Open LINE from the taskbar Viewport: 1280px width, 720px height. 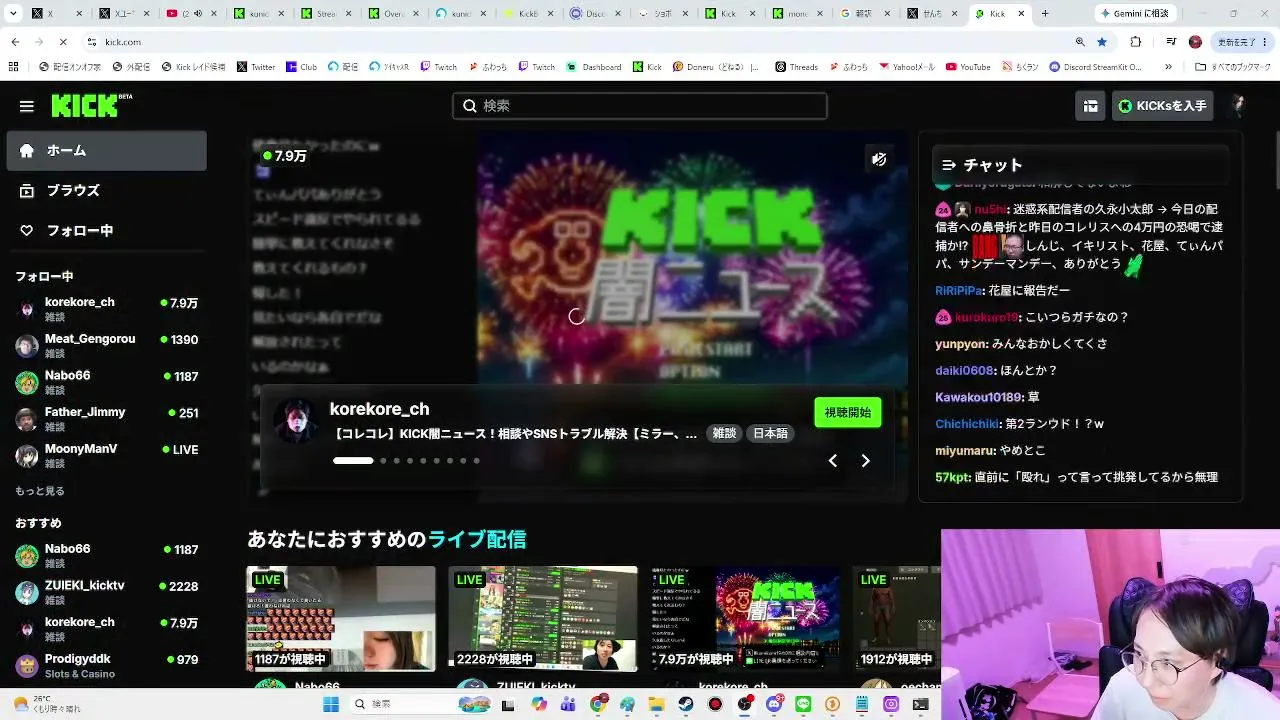coord(803,704)
